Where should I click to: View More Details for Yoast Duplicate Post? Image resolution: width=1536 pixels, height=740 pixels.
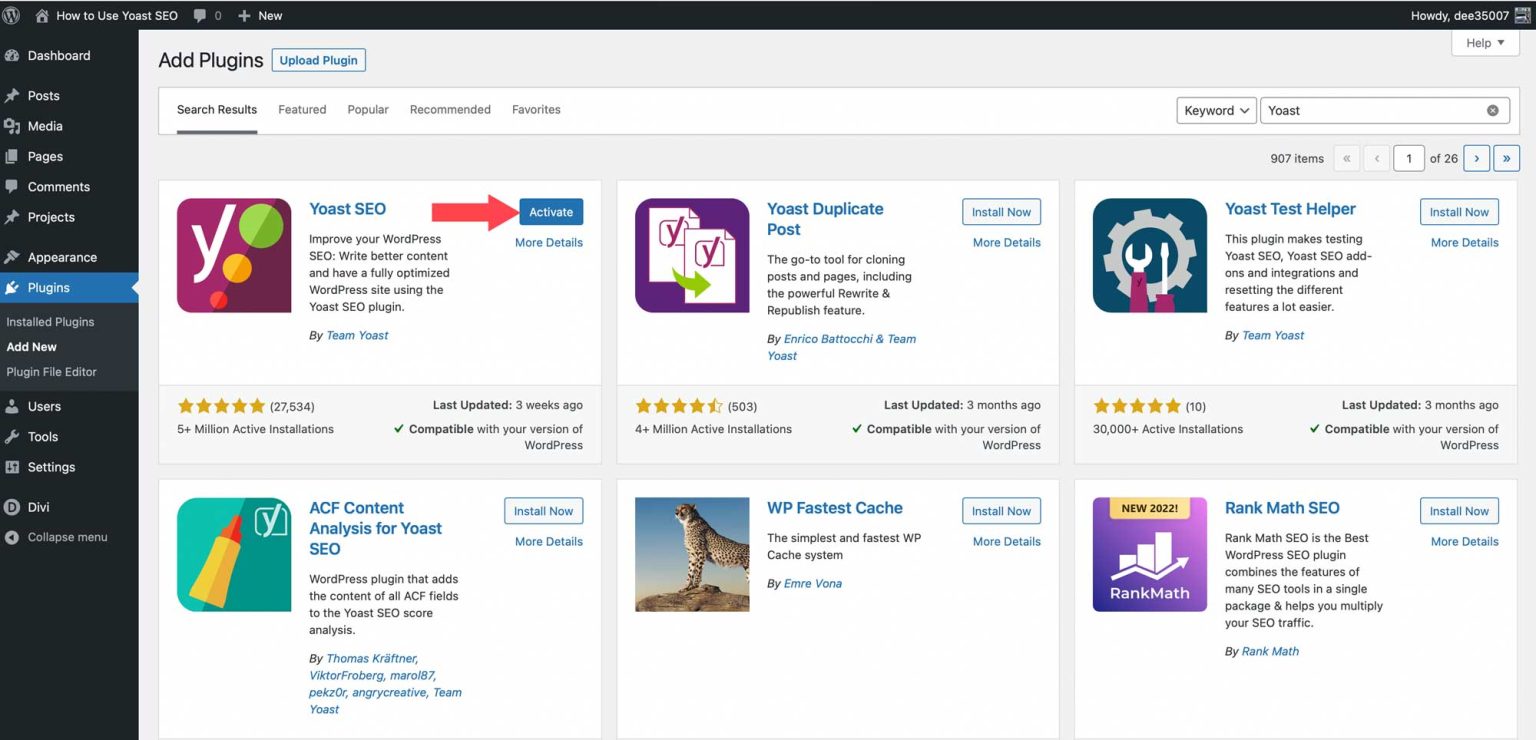(1005, 242)
